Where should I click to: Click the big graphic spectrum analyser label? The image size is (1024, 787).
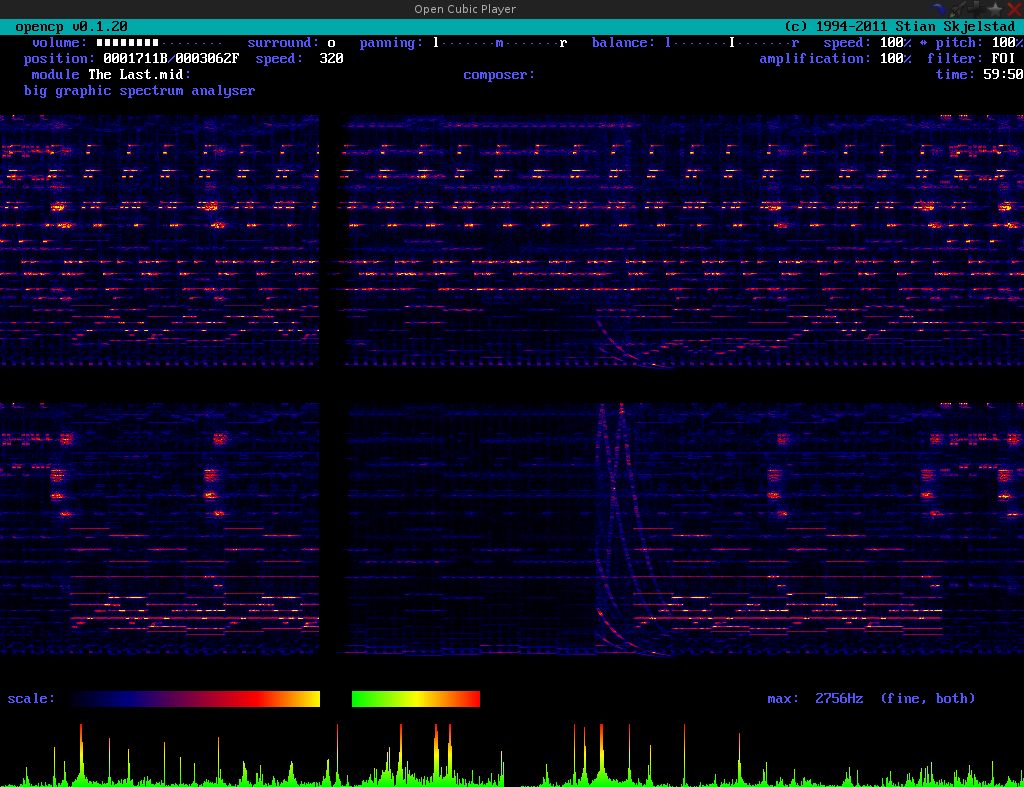click(x=139, y=91)
